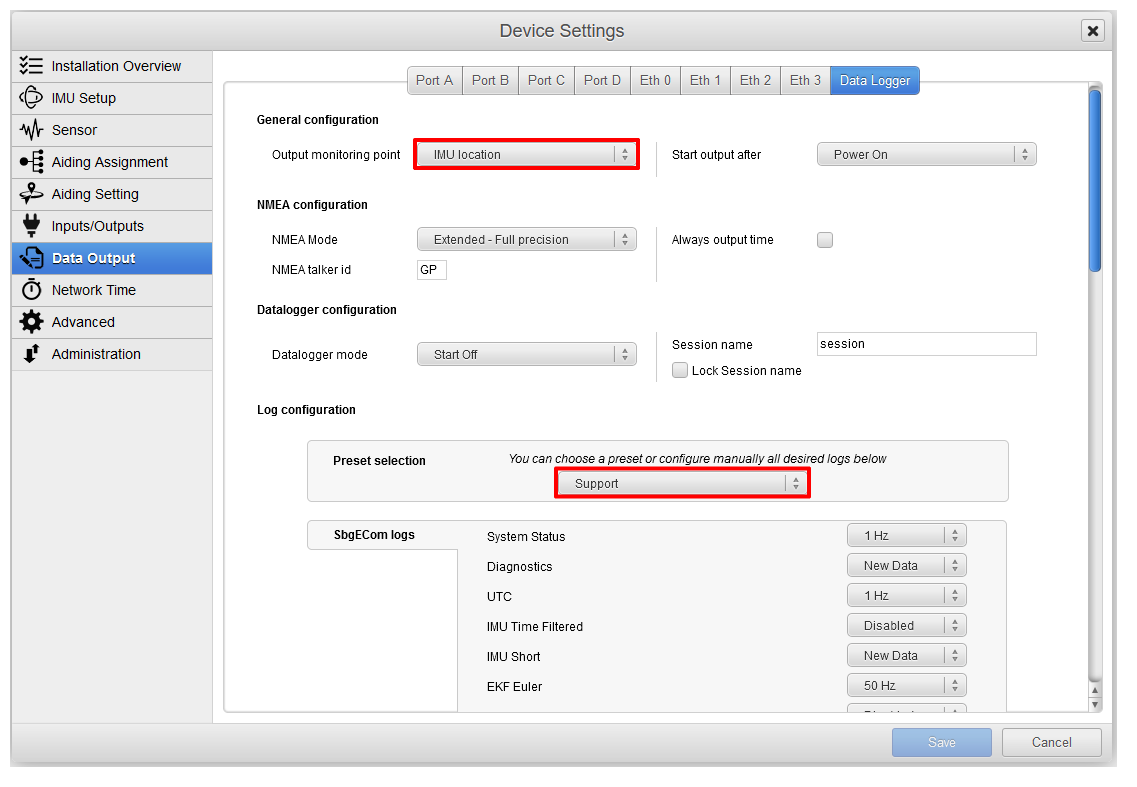Change the EKF Euler rate dropdown
This screenshot has height=787, width=1137.
click(906, 685)
